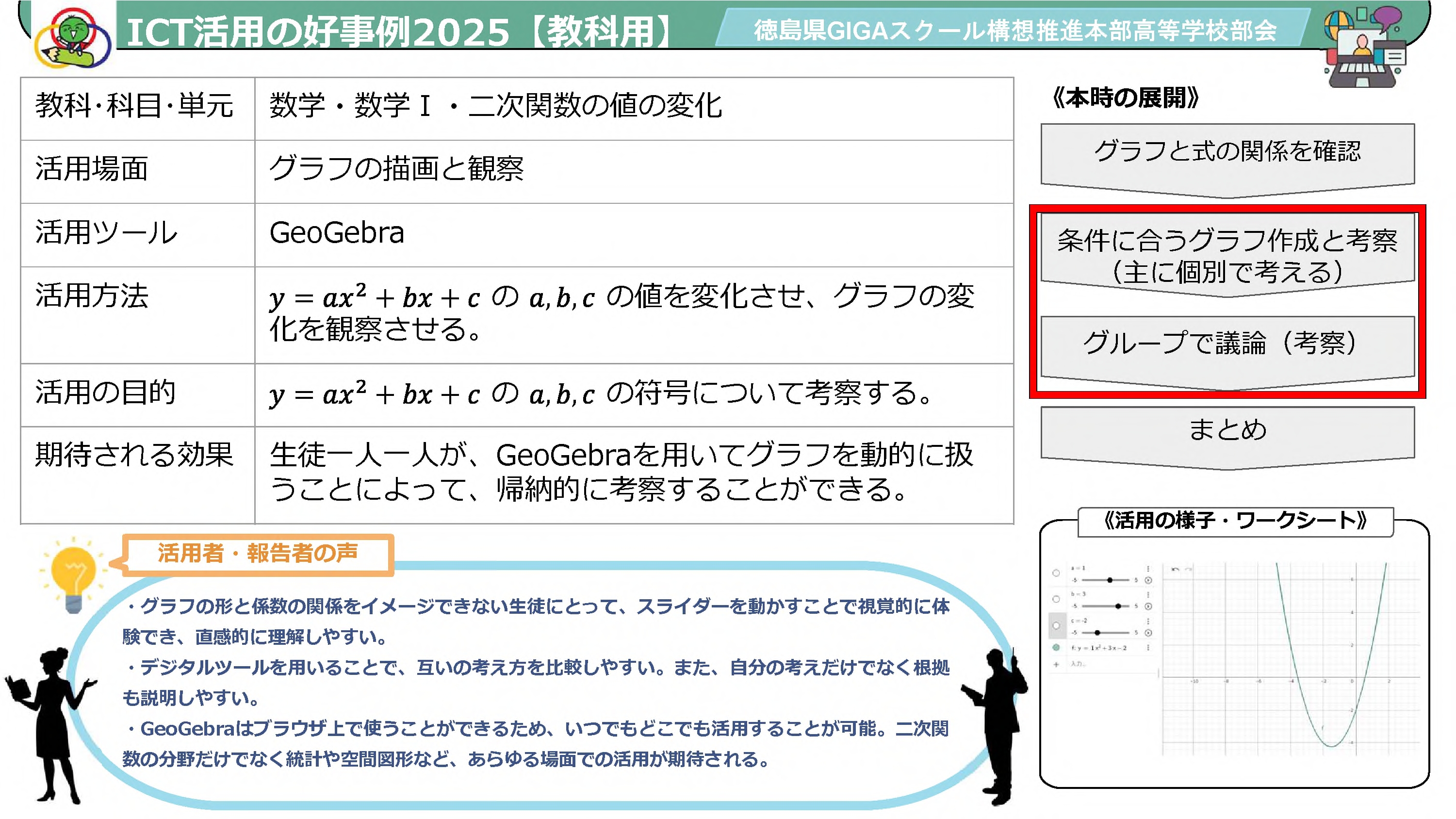Click the redo icon in the GeoGebra view

point(1188,570)
